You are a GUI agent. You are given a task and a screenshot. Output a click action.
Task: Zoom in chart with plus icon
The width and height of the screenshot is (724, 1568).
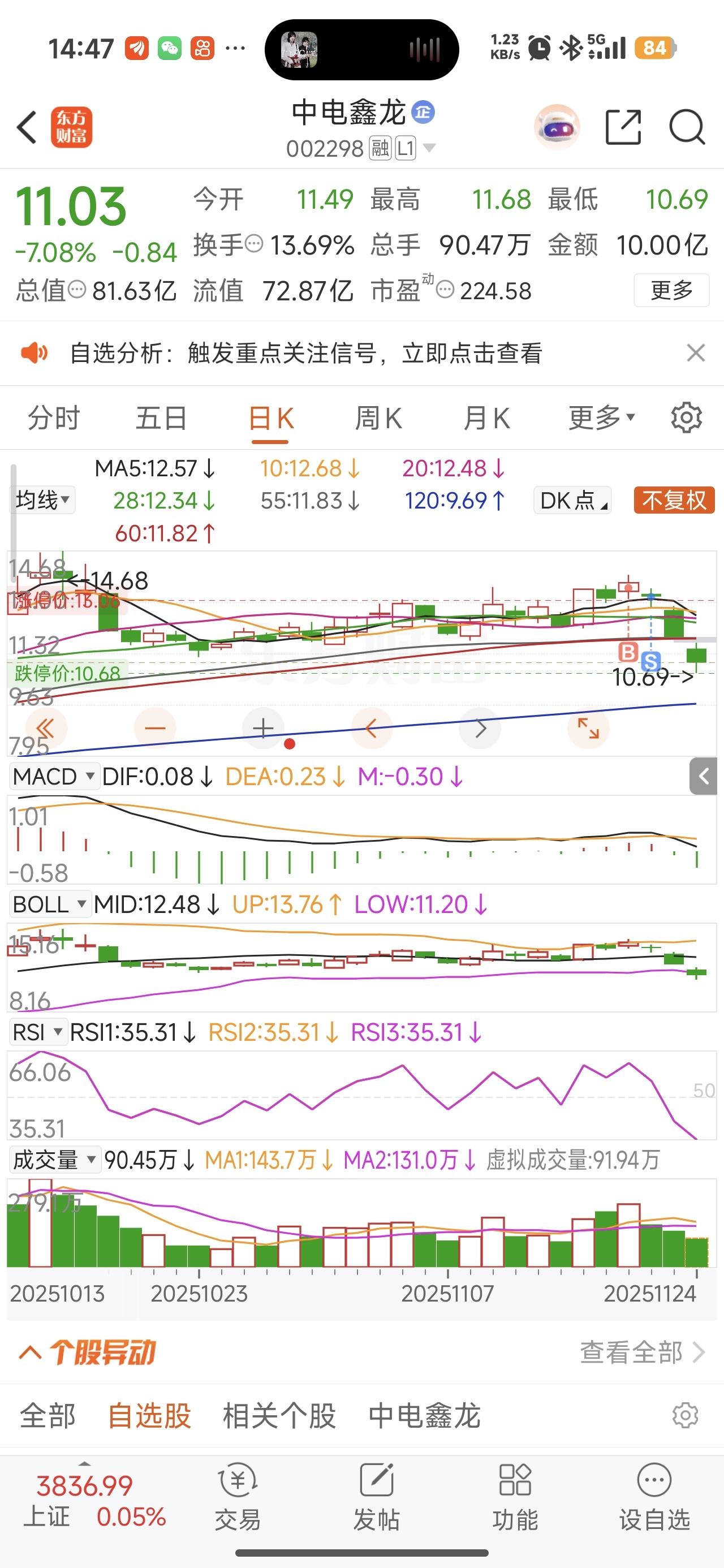pos(263,728)
